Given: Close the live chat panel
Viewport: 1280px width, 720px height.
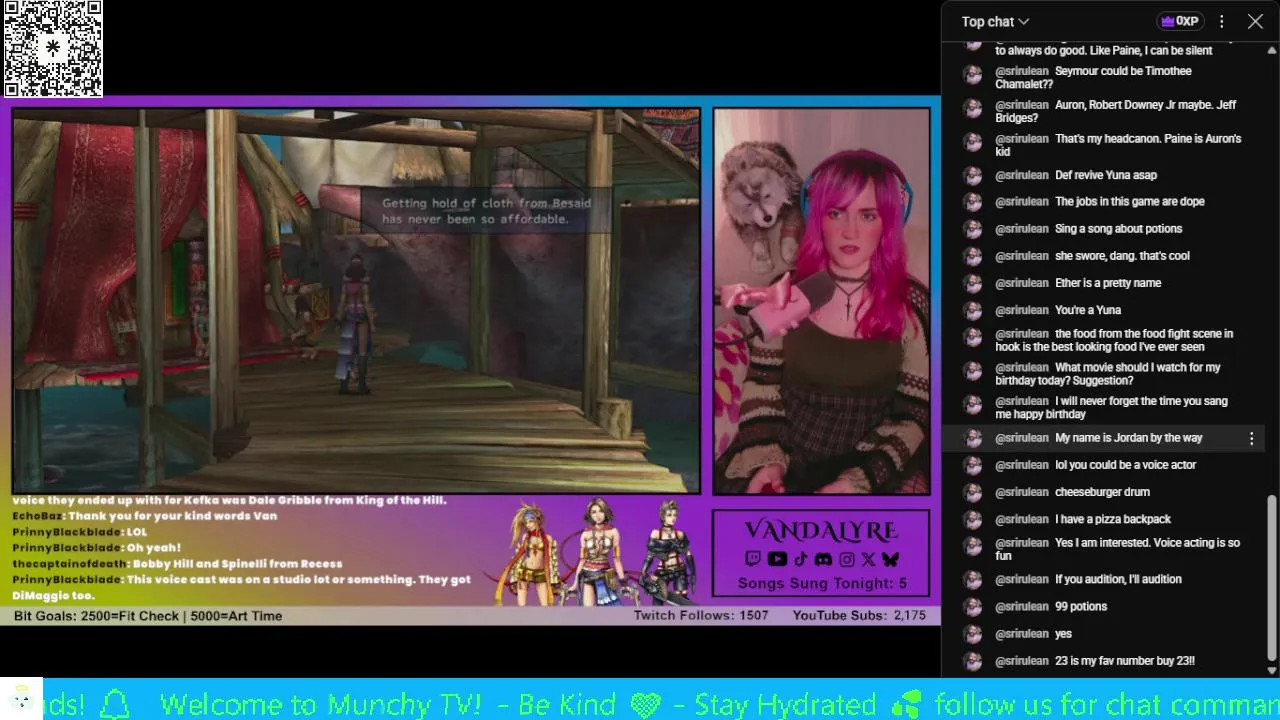Looking at the screenshot, I should [x=1255, y=21].
